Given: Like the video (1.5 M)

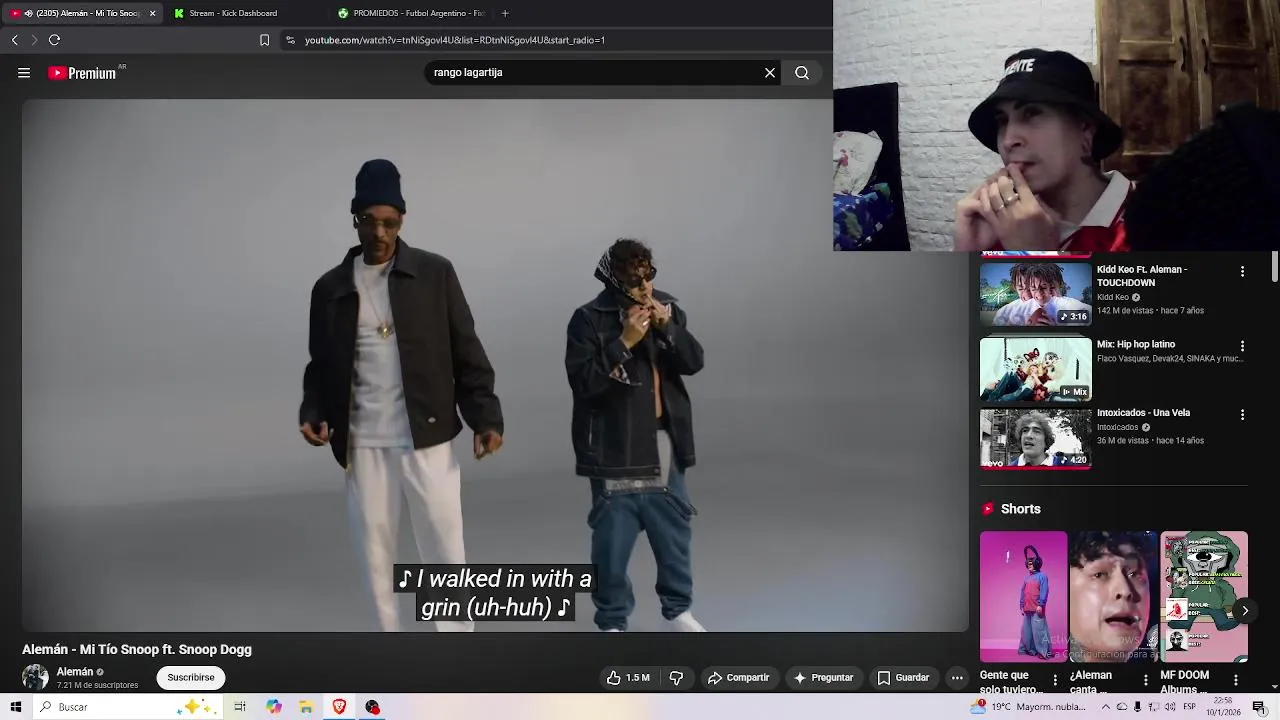Looking at the screenshot, I should [628, 678].
